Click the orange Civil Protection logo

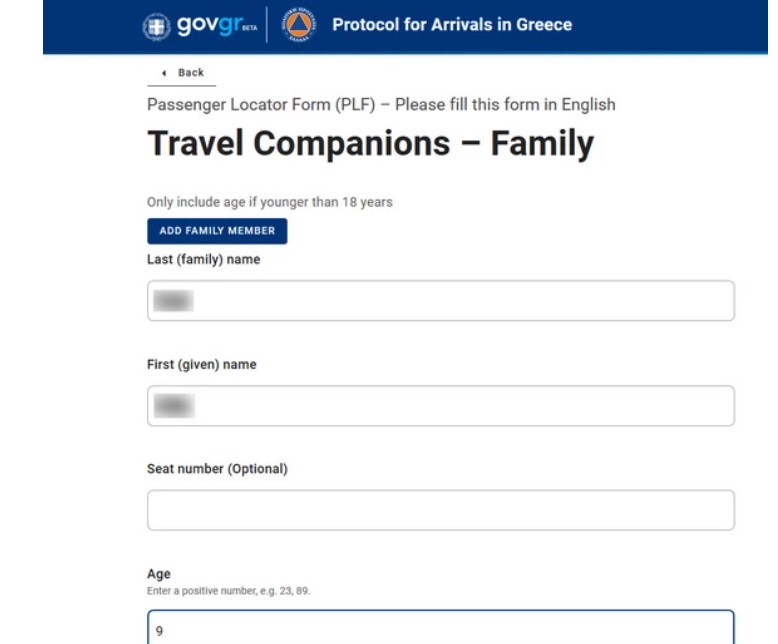tap(297, 25)
